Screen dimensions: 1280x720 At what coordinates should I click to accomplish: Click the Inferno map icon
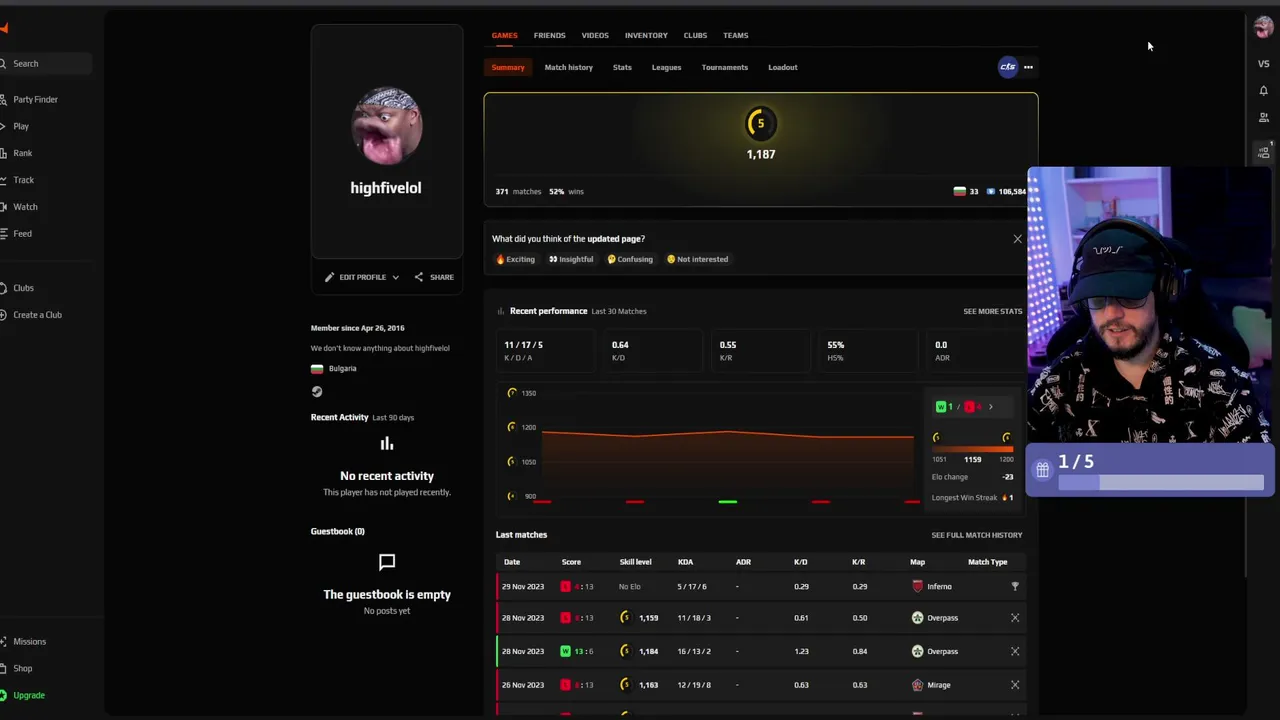click(917, 587)
